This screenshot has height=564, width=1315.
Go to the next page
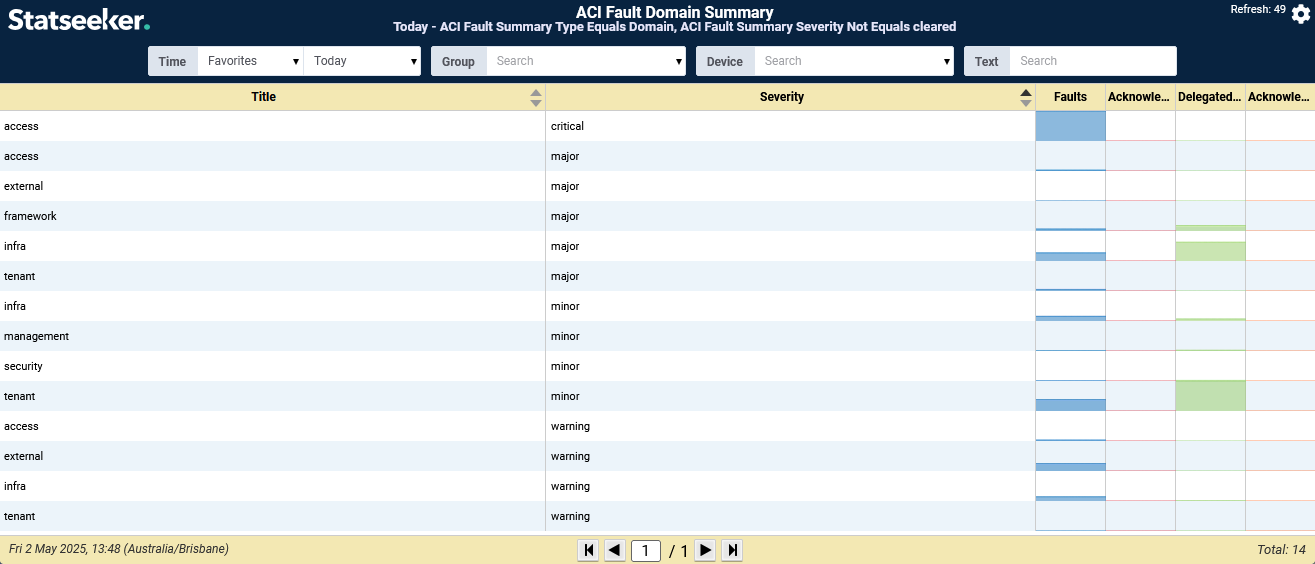click(705, 550)
